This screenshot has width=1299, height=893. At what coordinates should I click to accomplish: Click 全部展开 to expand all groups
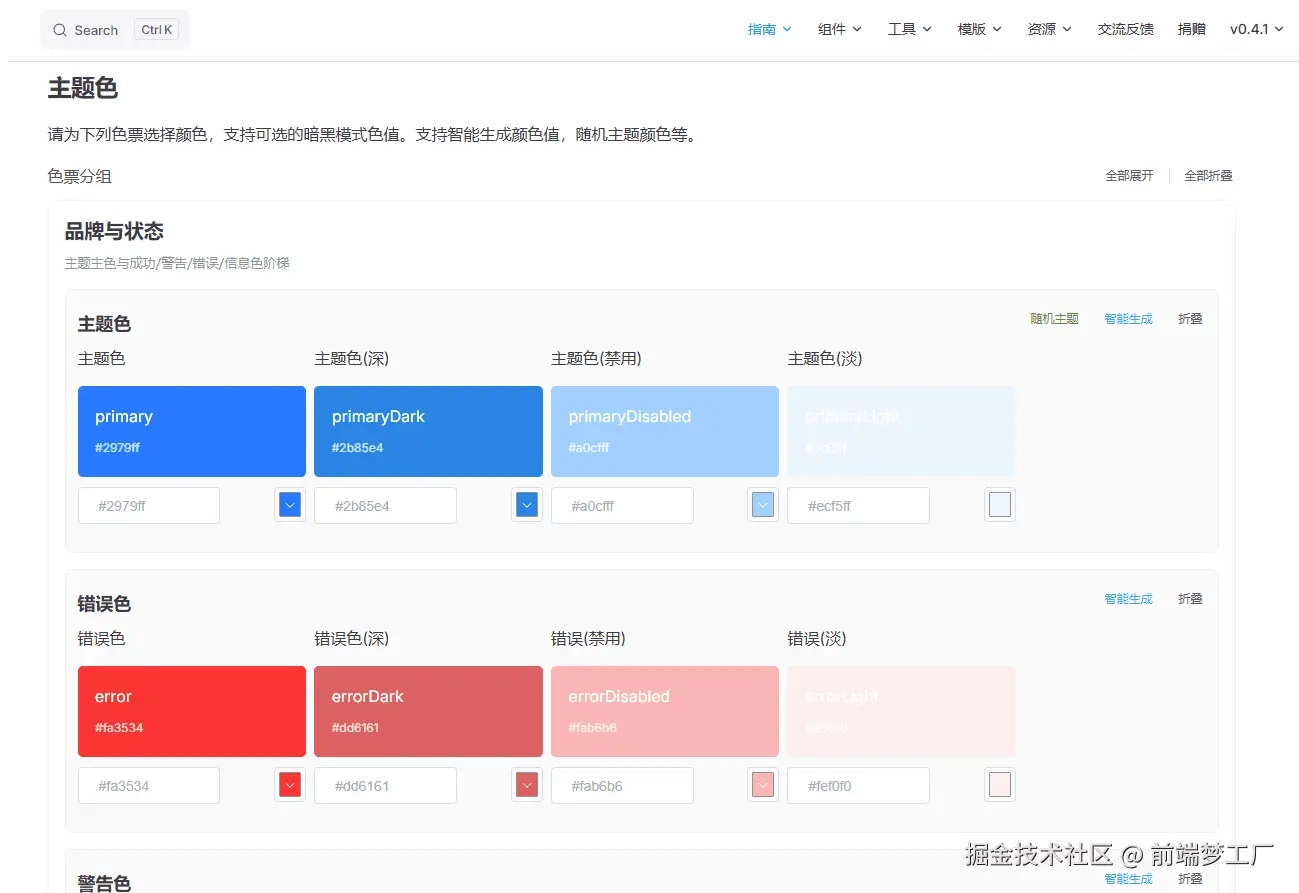point(1129,176)
